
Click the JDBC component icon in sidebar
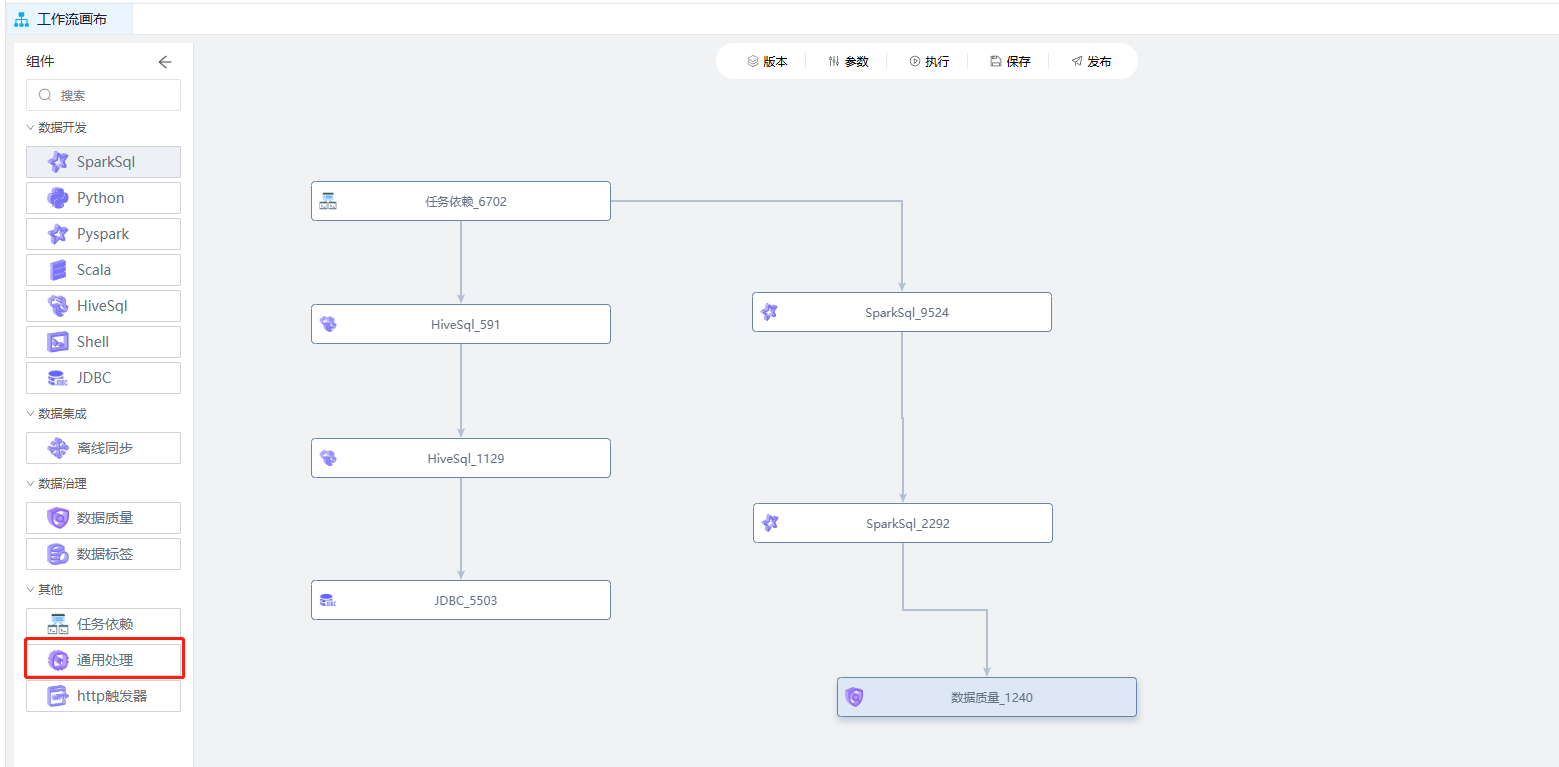click(58, 378)
